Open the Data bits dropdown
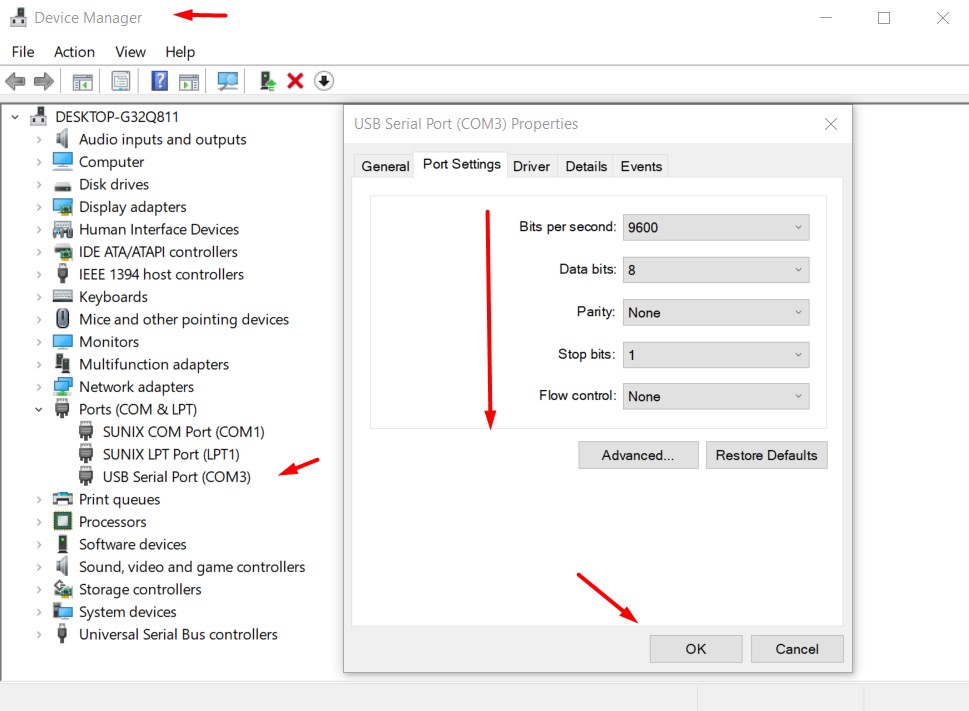The width and height of the screenshot is (969, 711). [x=716, y=270]
